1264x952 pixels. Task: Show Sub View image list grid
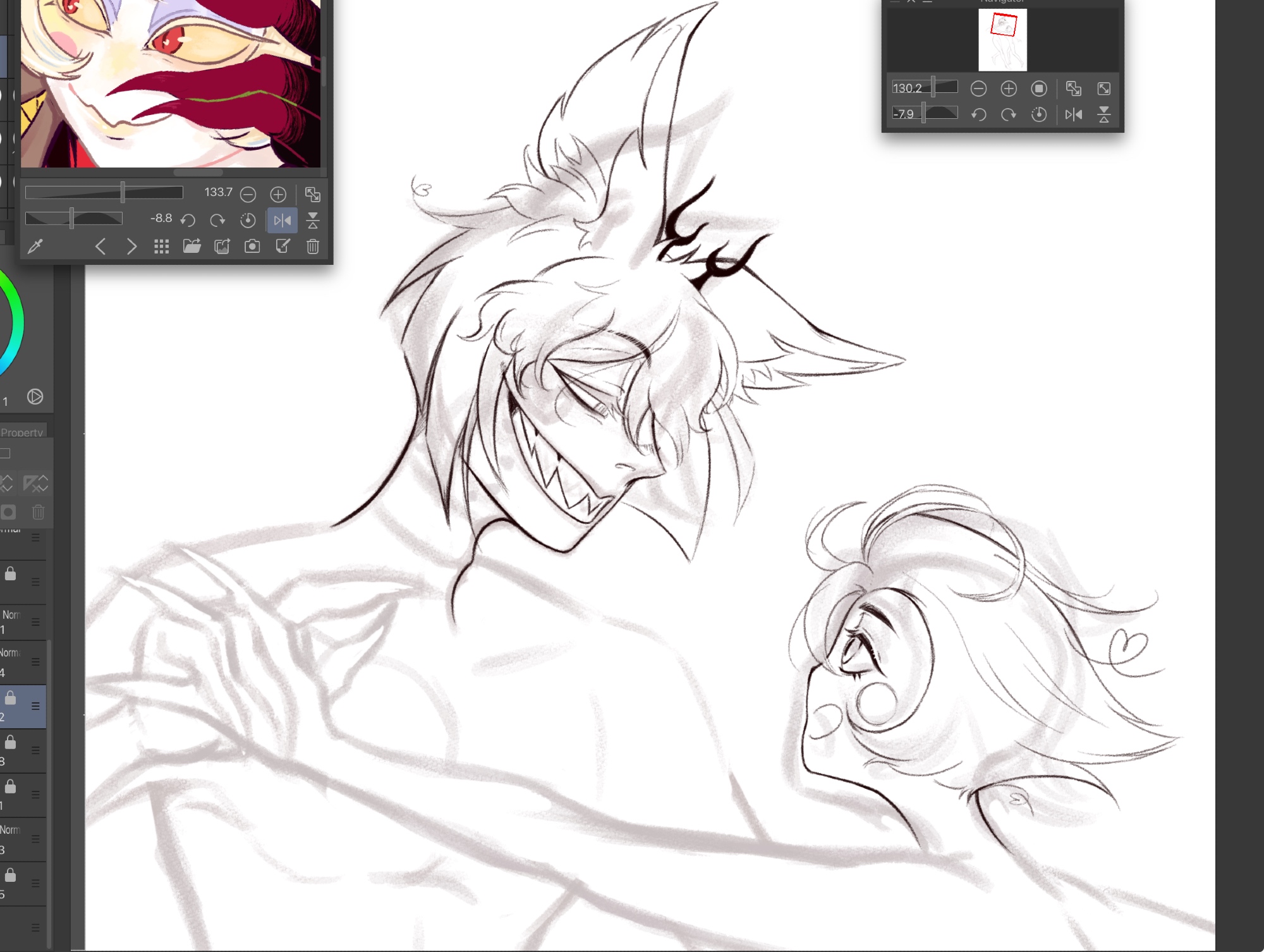(x=161, y=246)
